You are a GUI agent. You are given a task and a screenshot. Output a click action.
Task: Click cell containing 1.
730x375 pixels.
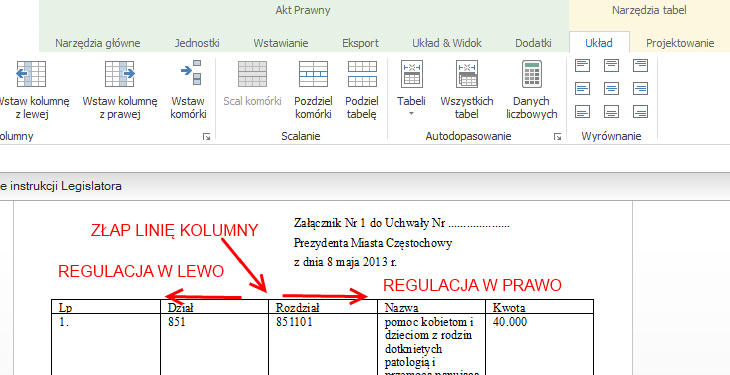[x=106, y=345]
